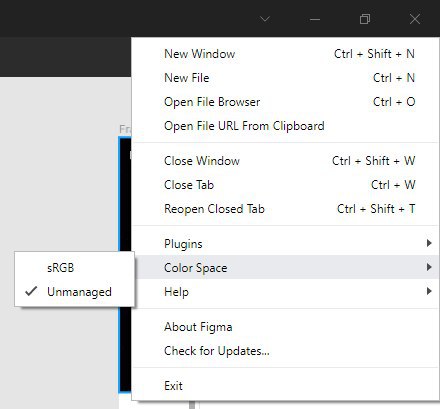Select Exit to quit Figma
Screen dimensions: 440x409
click(x=285, y=386)
